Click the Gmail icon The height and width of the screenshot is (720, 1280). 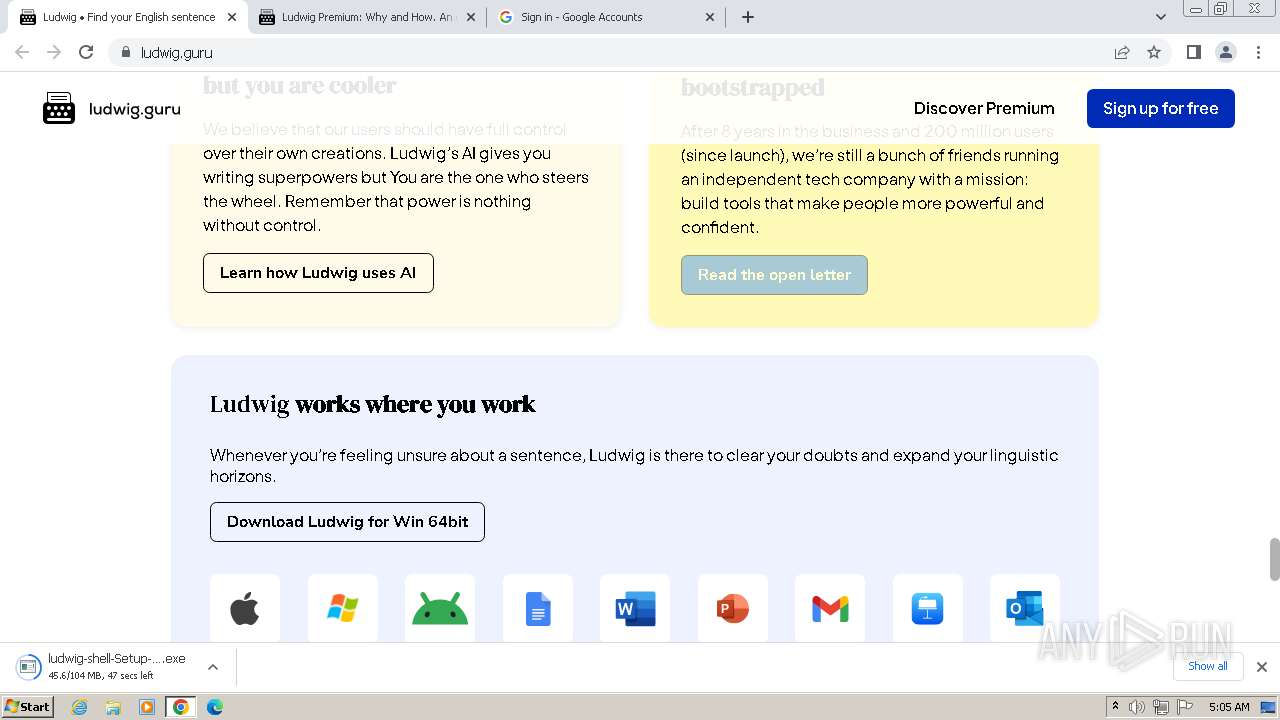coord(830,608)
